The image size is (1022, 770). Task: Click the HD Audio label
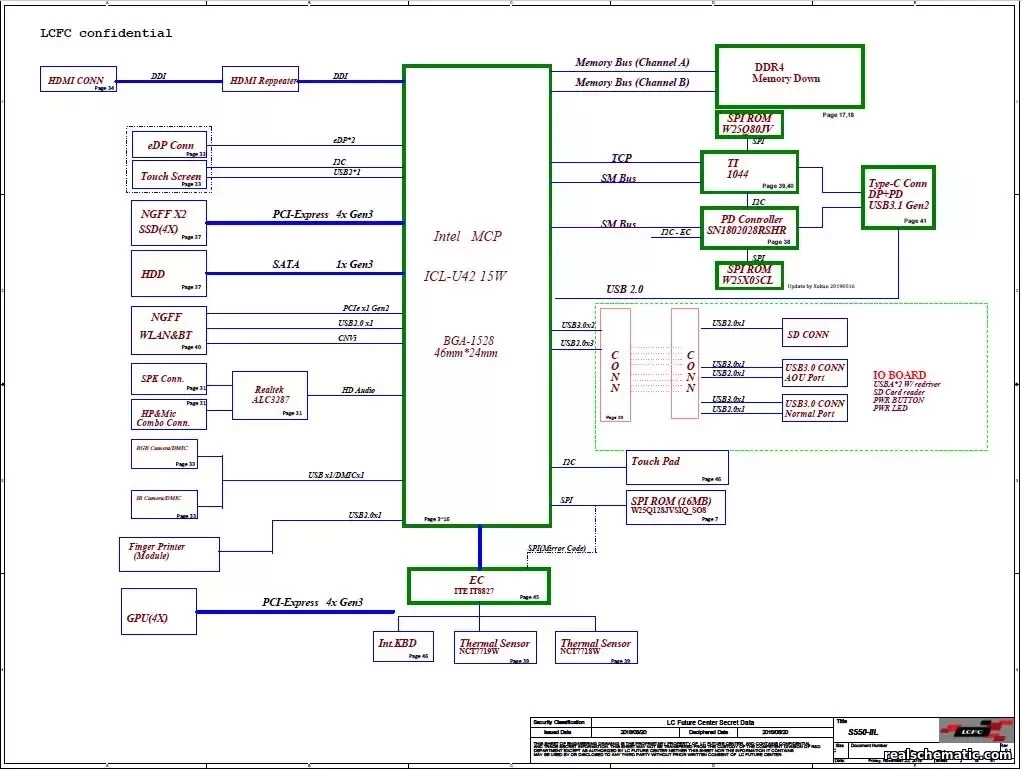point(358,390)
